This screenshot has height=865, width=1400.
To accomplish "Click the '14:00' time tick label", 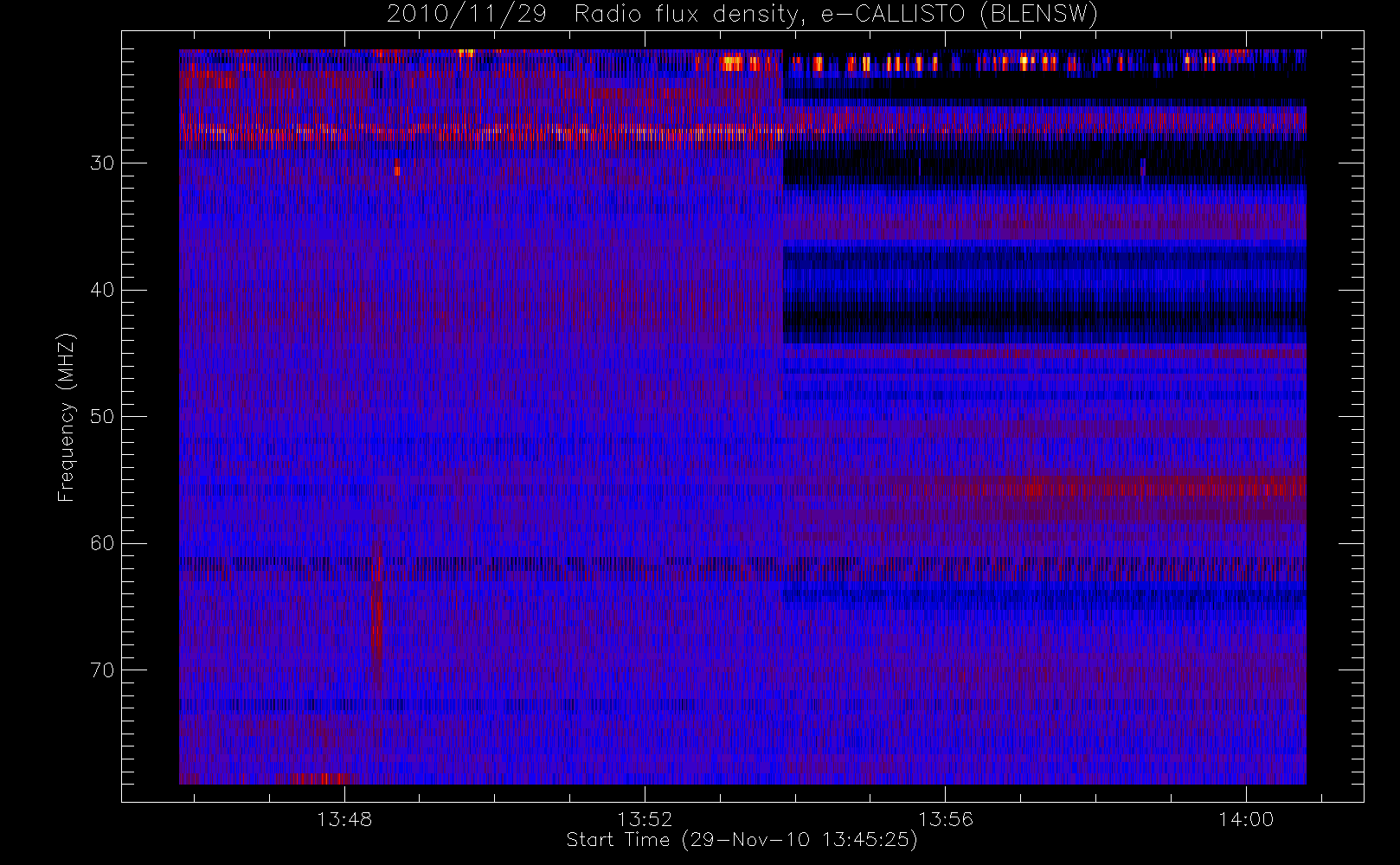I will pos(1246,819).
